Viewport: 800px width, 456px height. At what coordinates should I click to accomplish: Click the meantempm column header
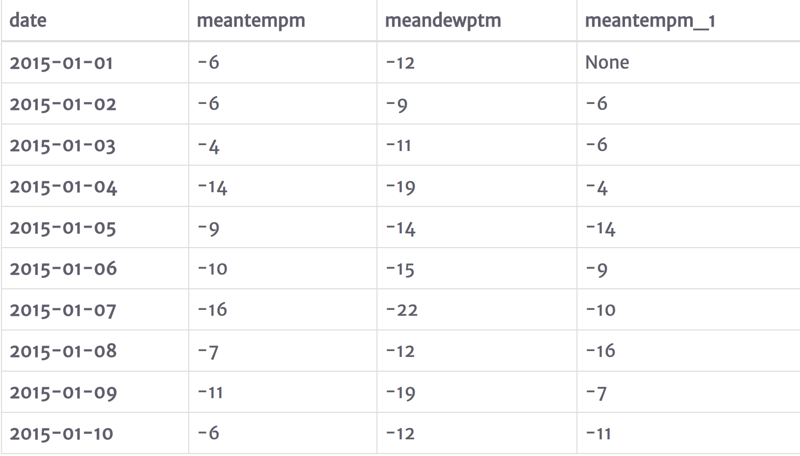[246, 21]
